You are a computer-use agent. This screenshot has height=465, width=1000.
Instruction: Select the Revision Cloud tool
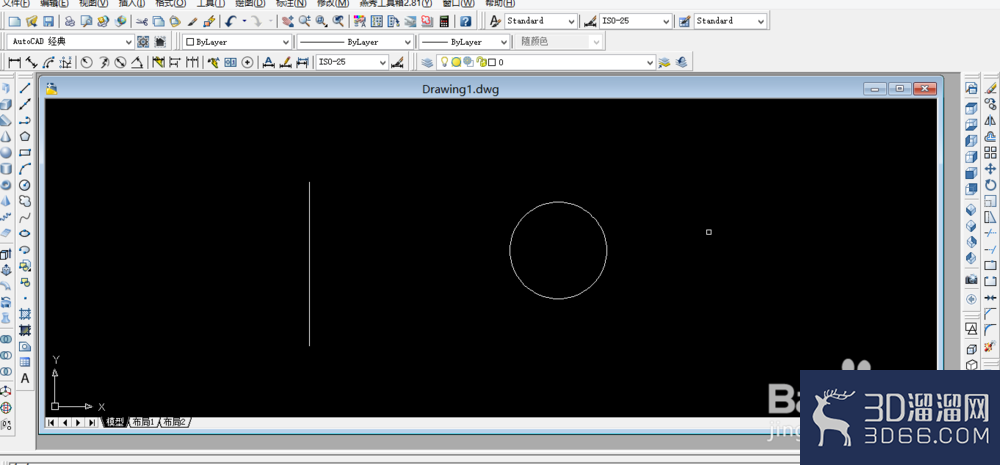(x=25, y=201)
